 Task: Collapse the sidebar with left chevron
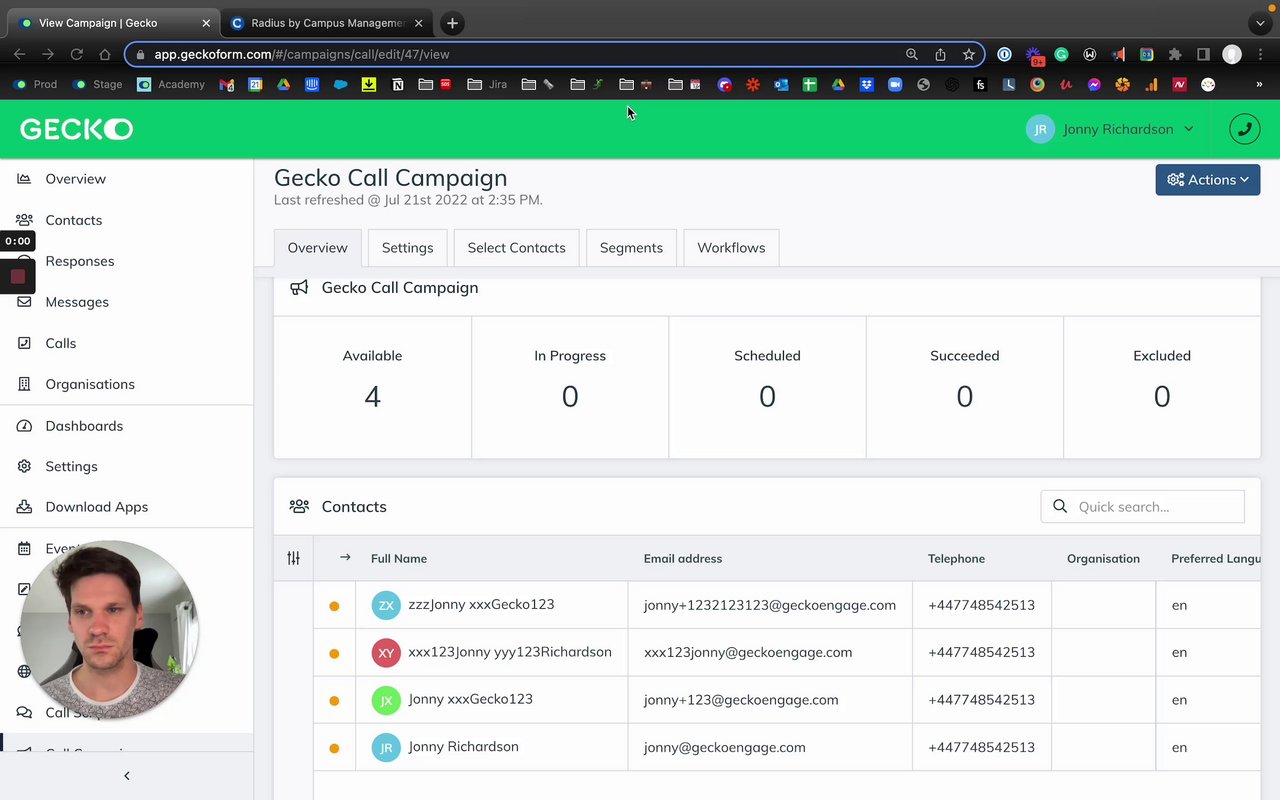tap(126, 776)
